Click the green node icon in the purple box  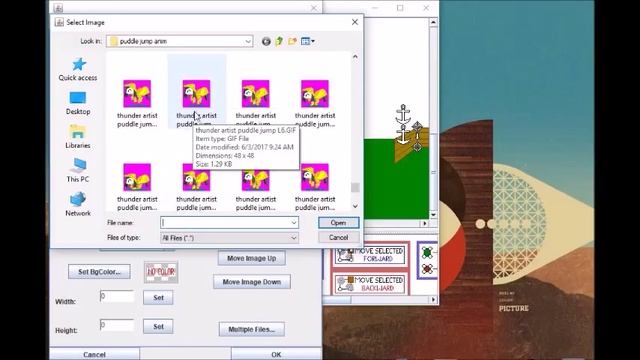(427, 253)
